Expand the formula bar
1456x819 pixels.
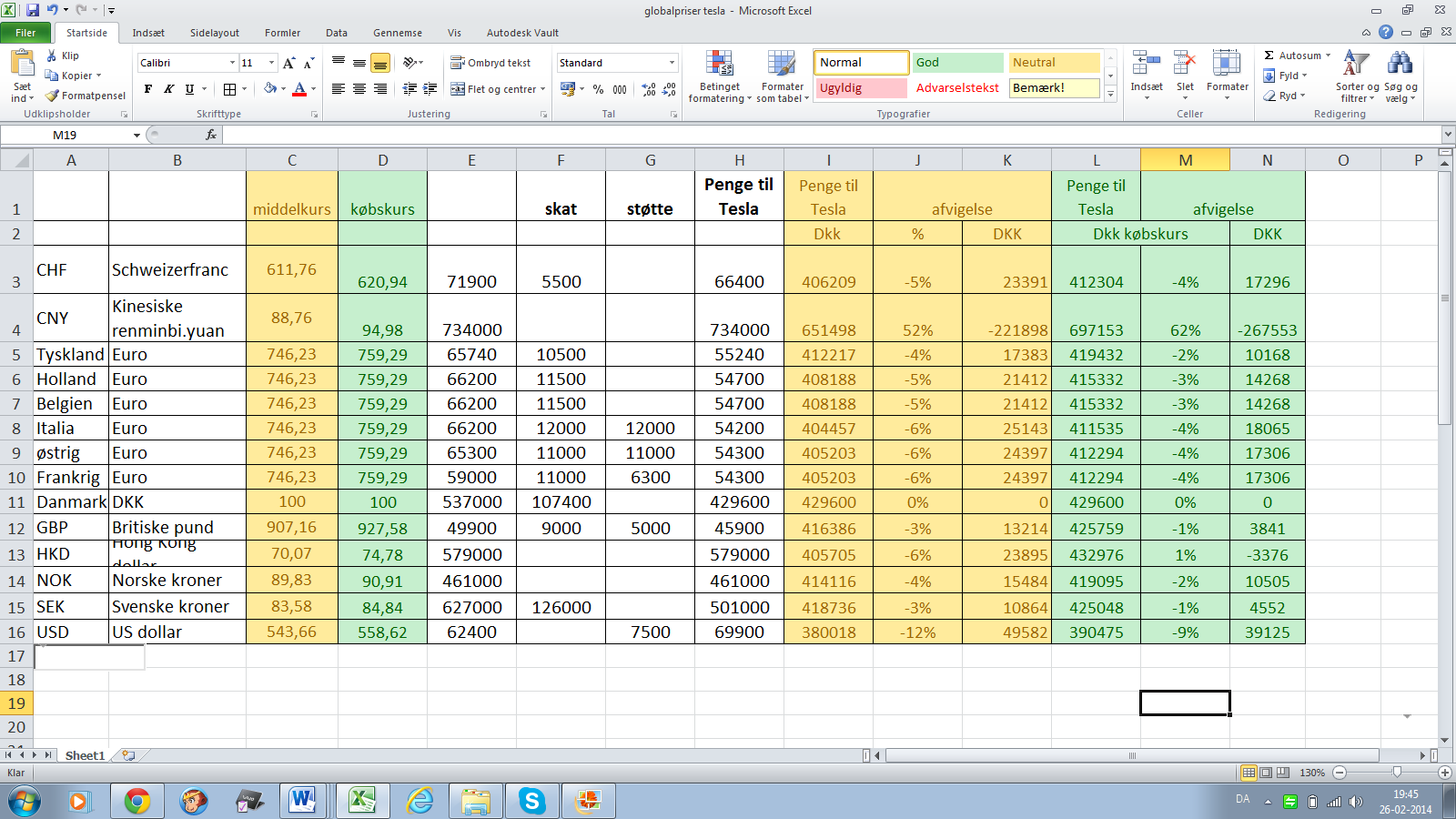click(1447, 135)
